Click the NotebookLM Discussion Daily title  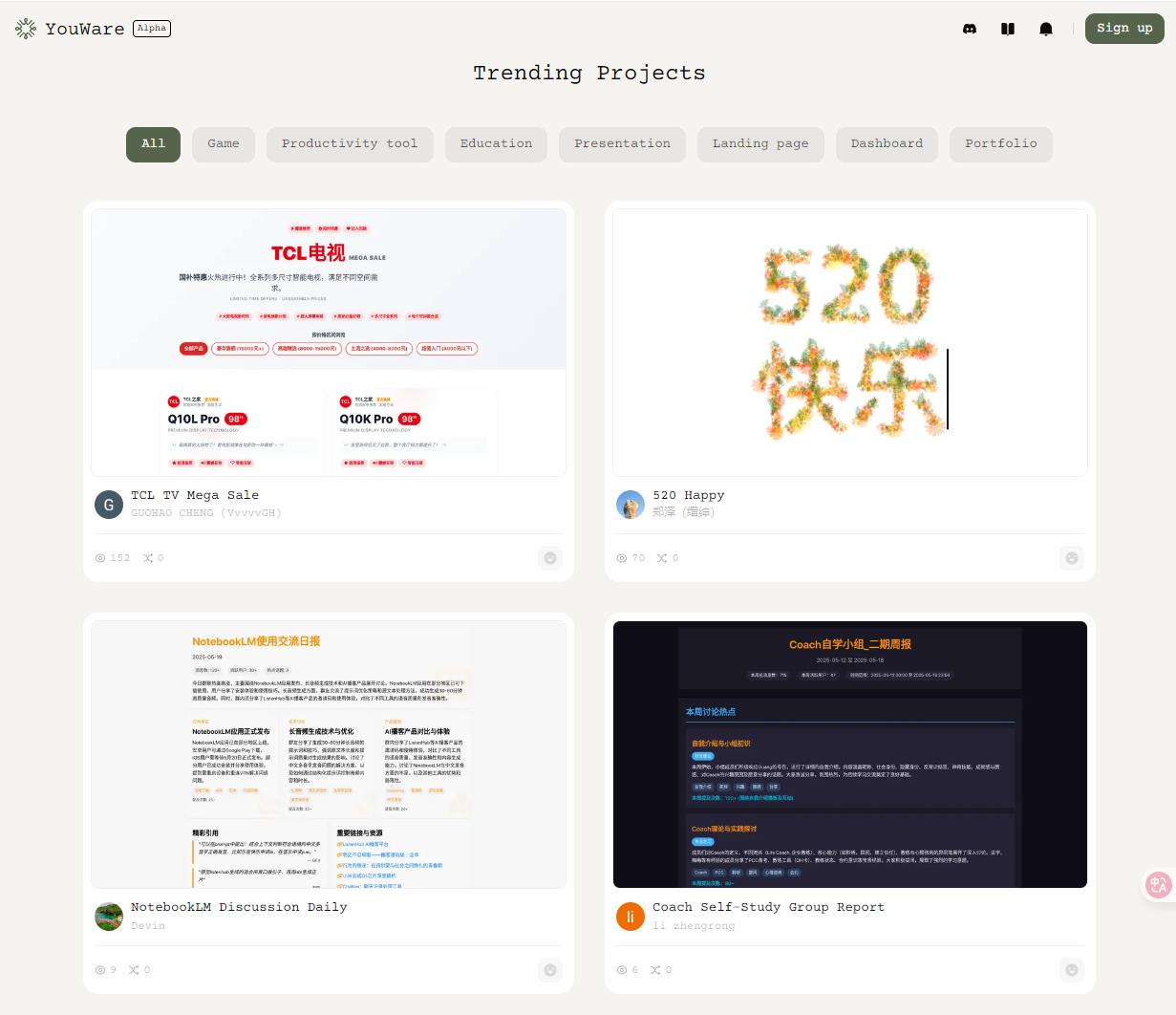point(239,907)
